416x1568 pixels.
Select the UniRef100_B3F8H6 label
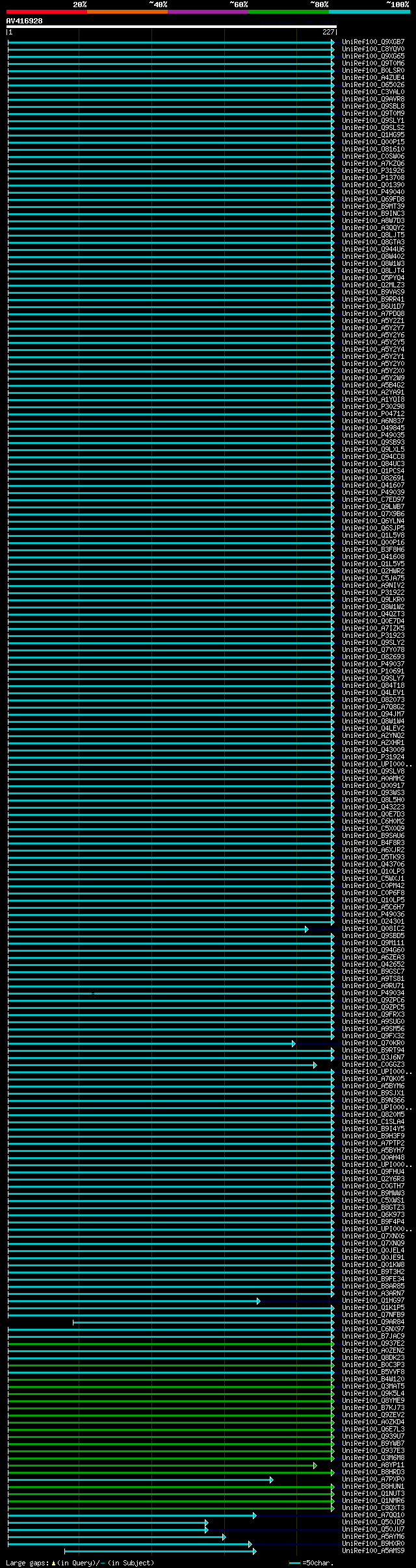(373, 550)
